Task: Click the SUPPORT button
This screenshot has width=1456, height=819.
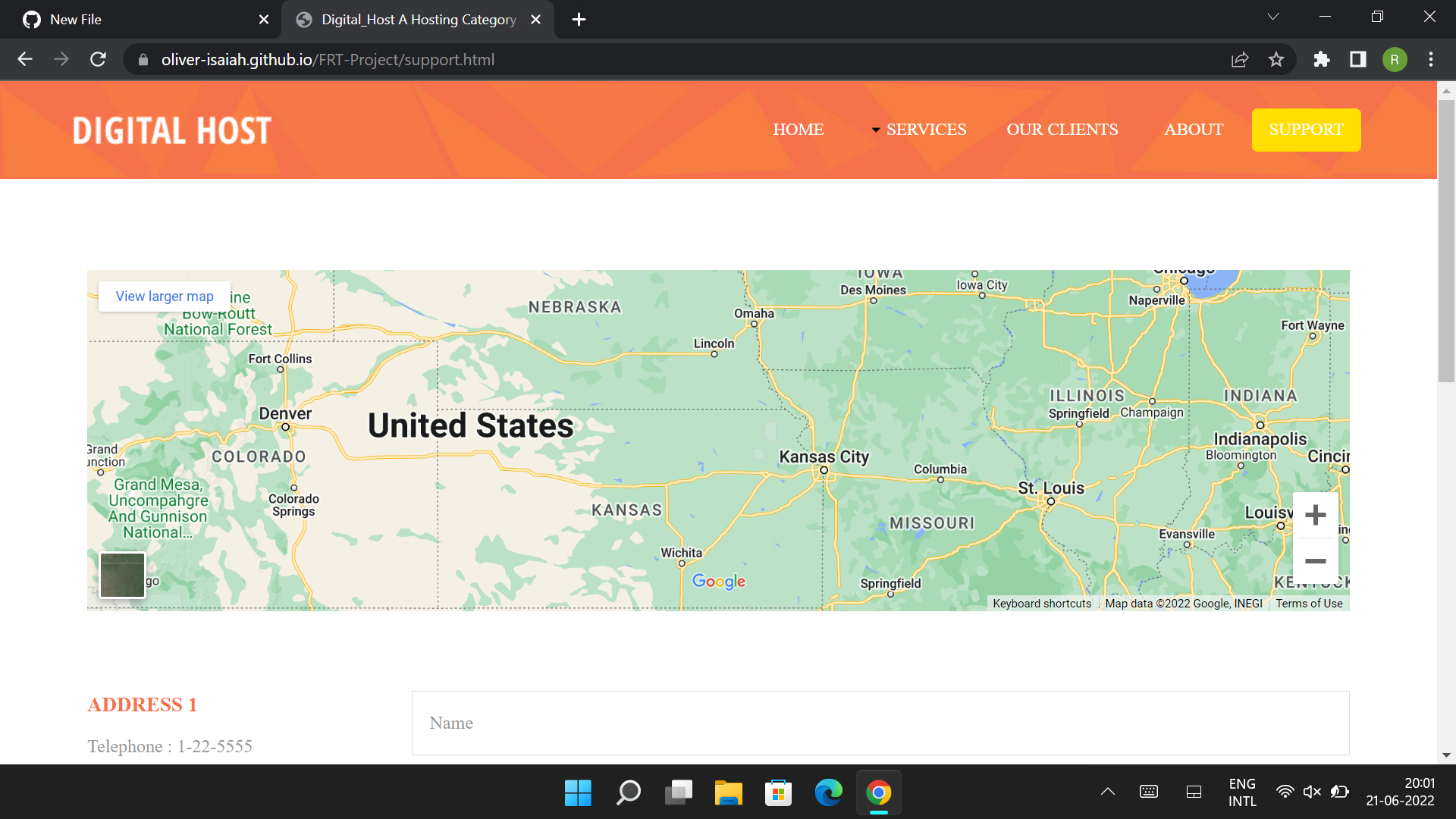Action: 1305,129
